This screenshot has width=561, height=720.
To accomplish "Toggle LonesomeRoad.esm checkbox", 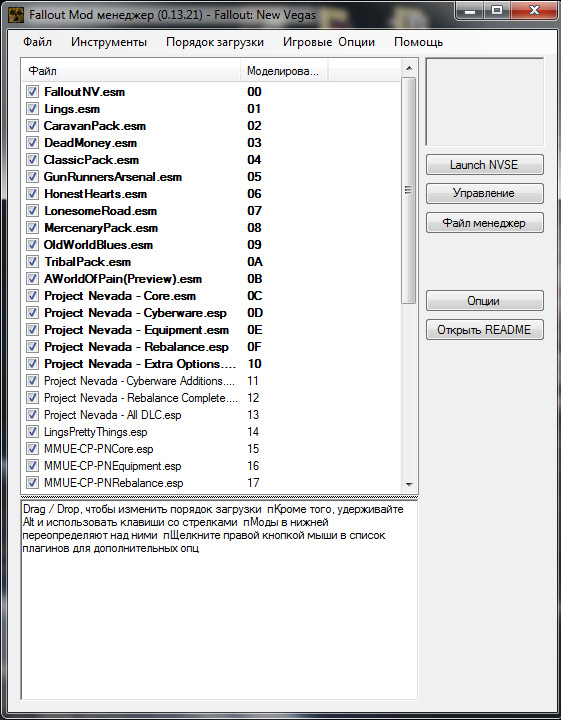I will tap(32, 211).
